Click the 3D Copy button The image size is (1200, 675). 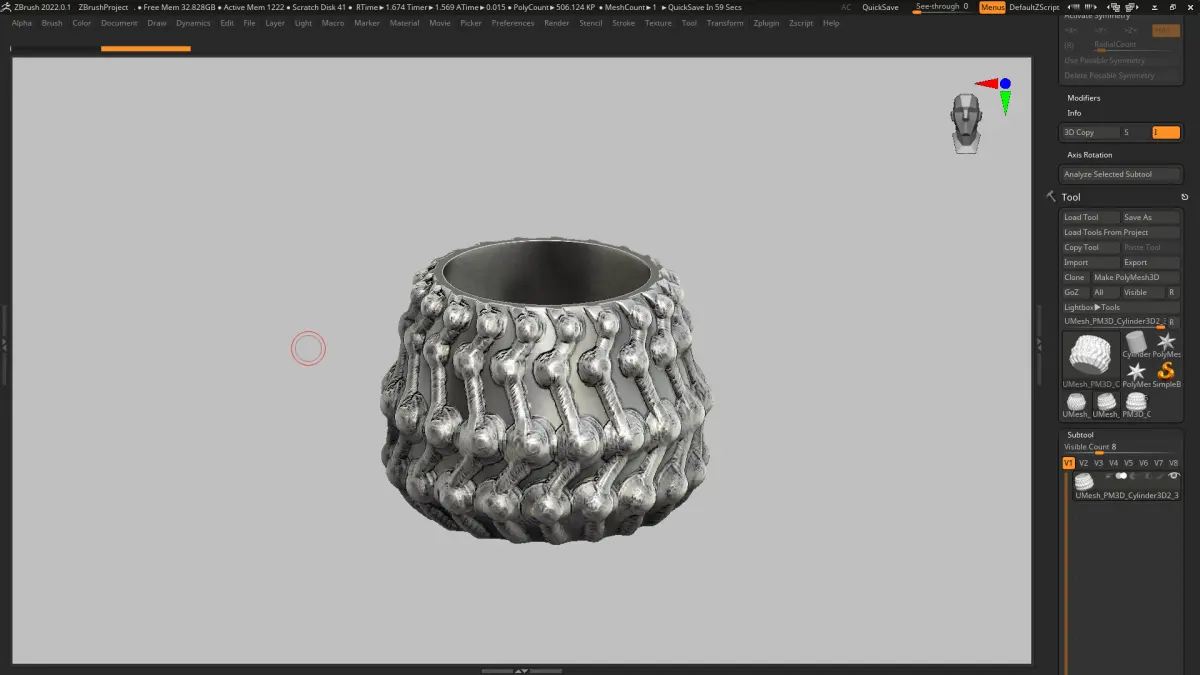pos(1091,132)
